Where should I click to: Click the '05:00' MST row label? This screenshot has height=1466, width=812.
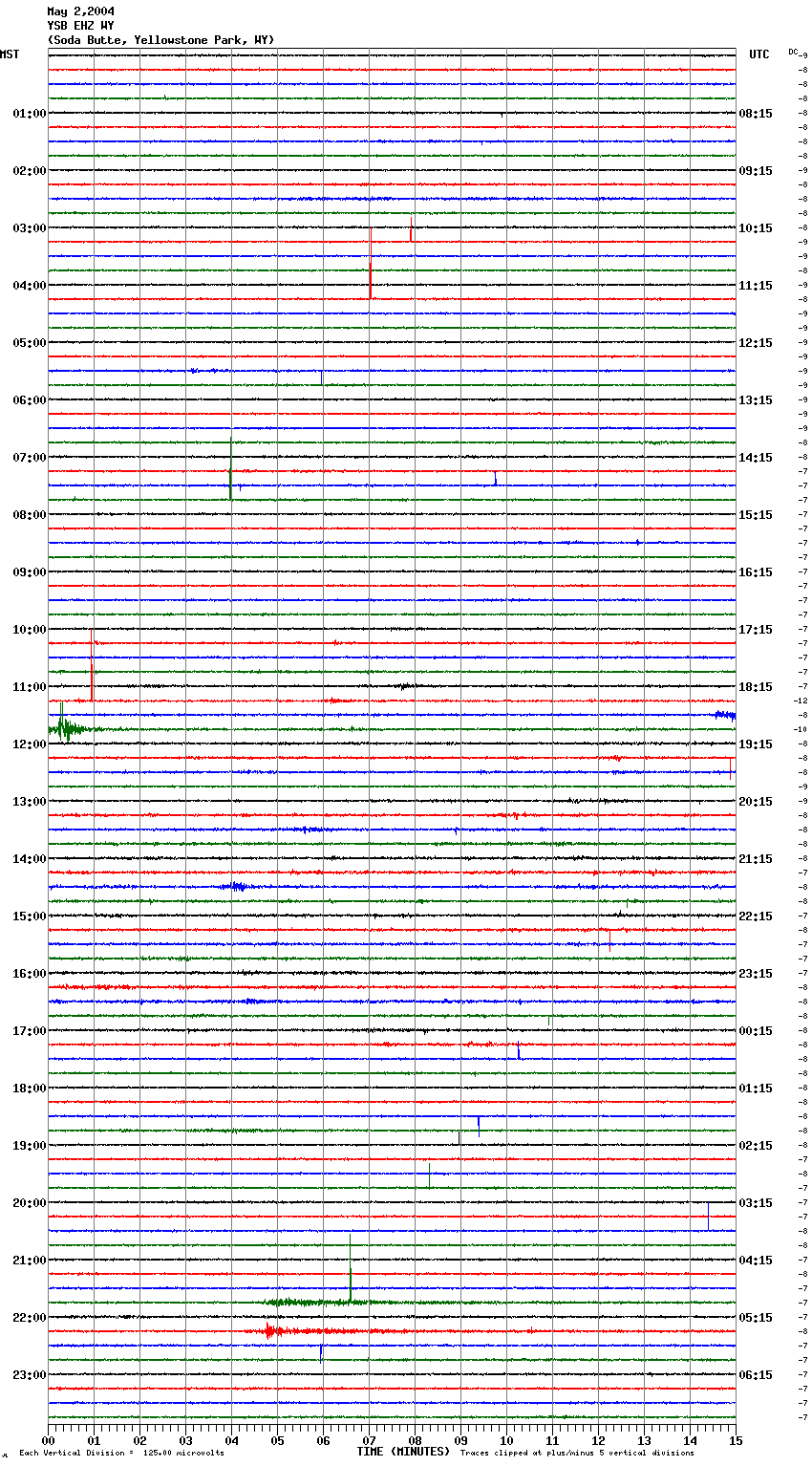[30, 343]
